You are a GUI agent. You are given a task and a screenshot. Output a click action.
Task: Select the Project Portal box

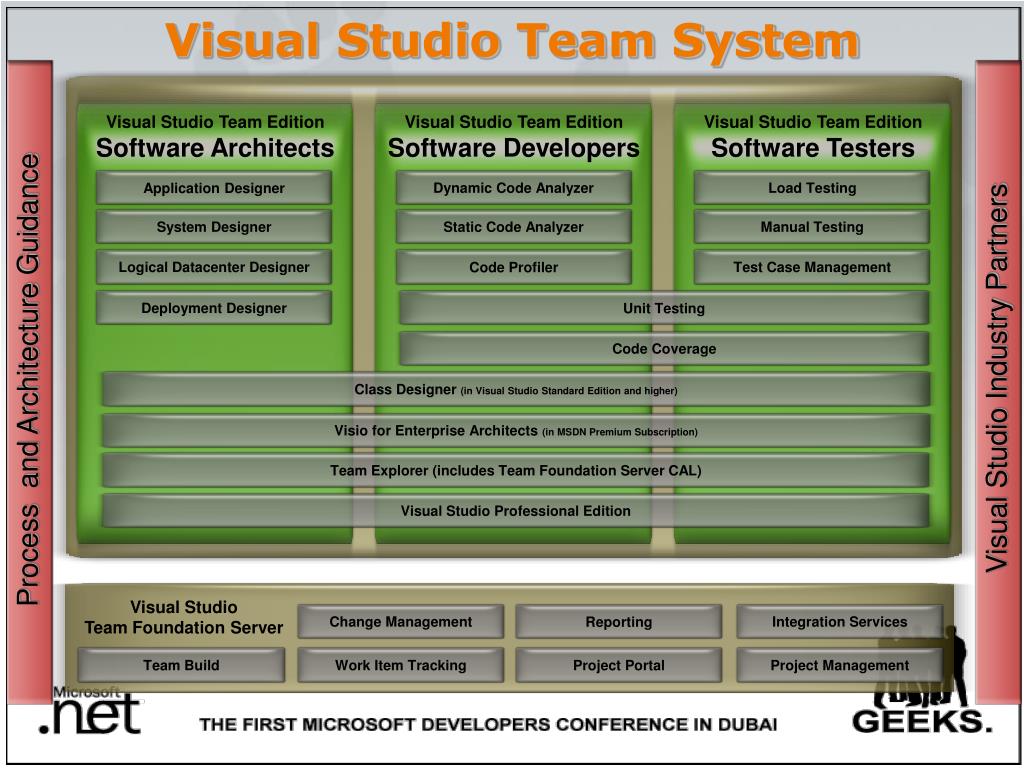(618, 665)
